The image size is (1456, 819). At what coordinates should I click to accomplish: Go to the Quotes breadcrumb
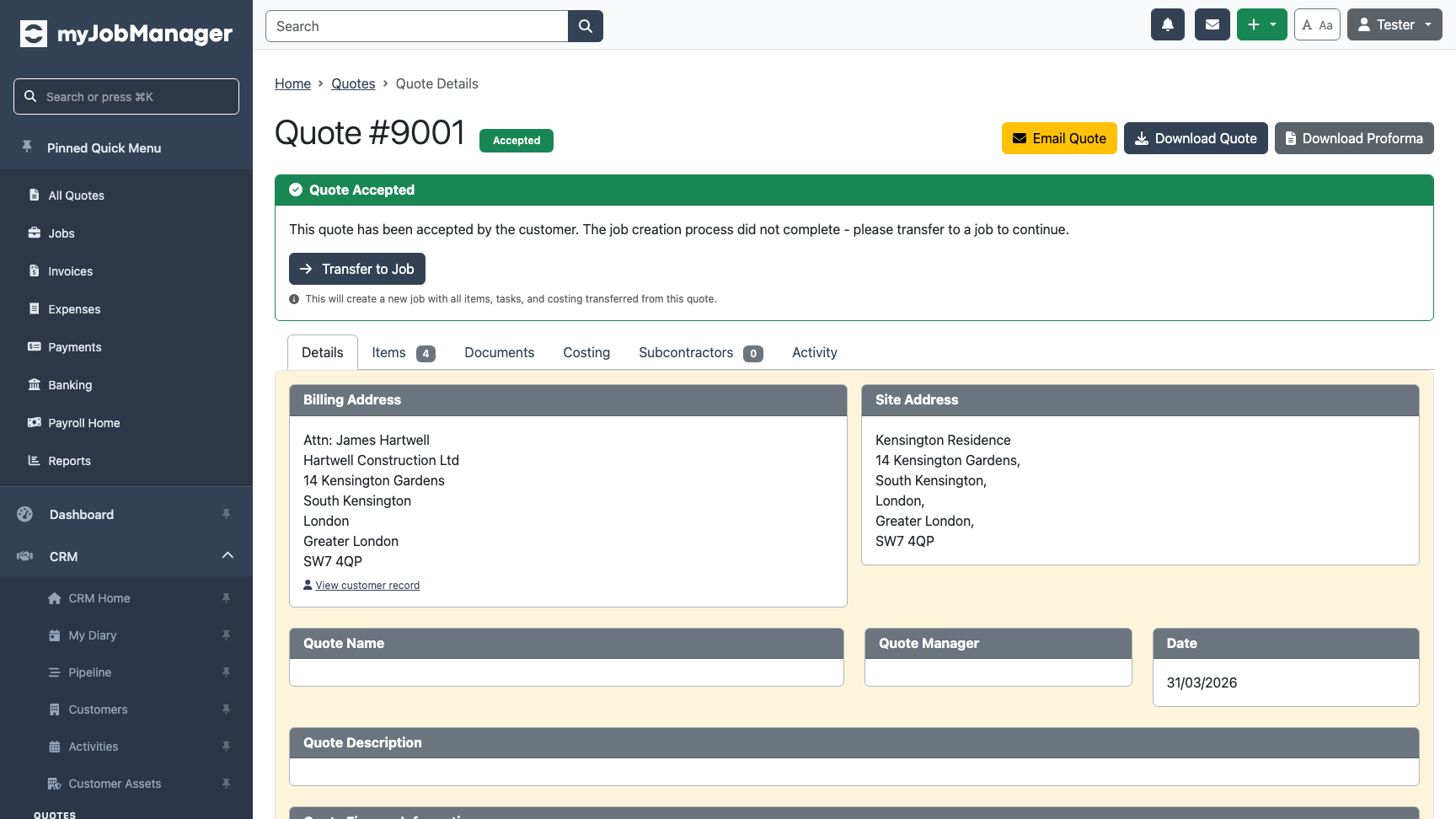click(x=353, y=83)
